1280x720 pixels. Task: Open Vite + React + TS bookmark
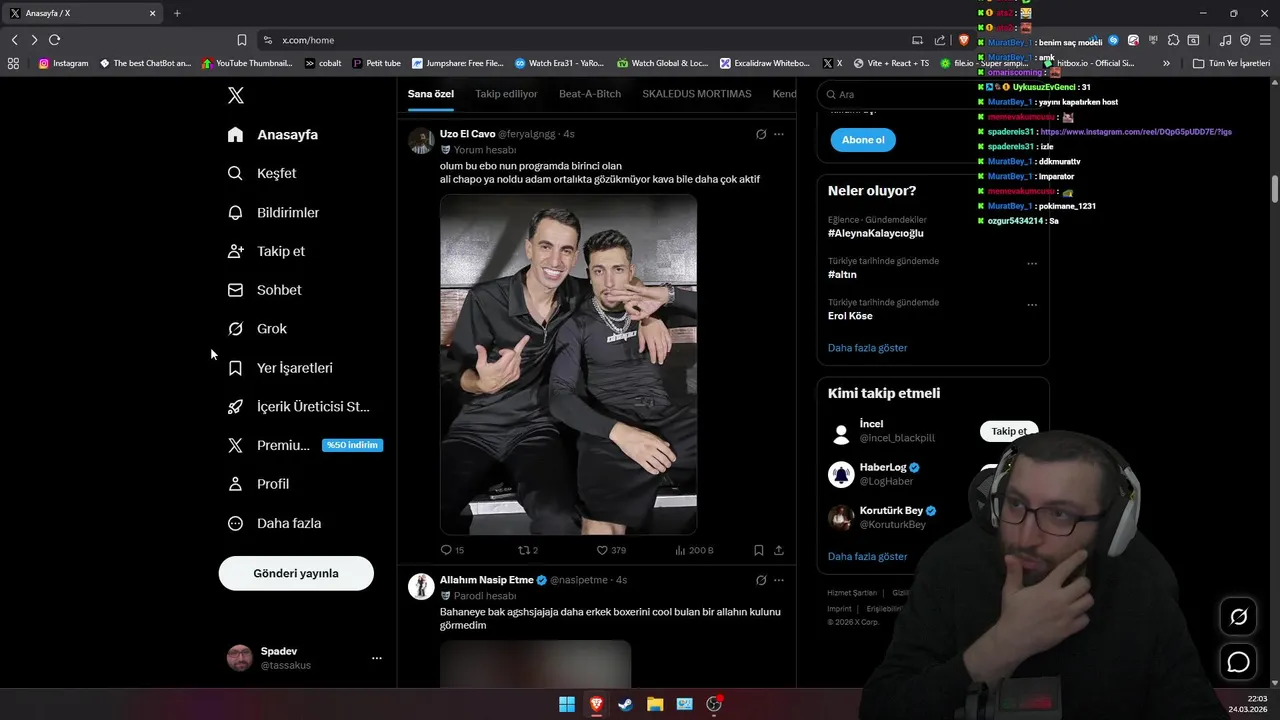pyautogui.click(x=891, y=63)
